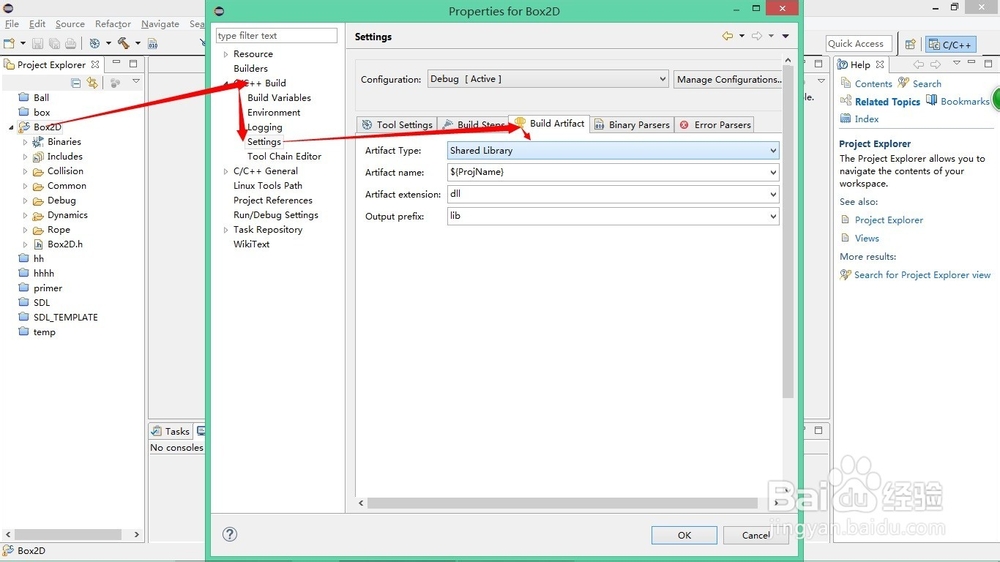The width and height of the screenshot is (1000, 562).
Task: Click Cancel in Properties dialog
Action: (x=756, y=535)
